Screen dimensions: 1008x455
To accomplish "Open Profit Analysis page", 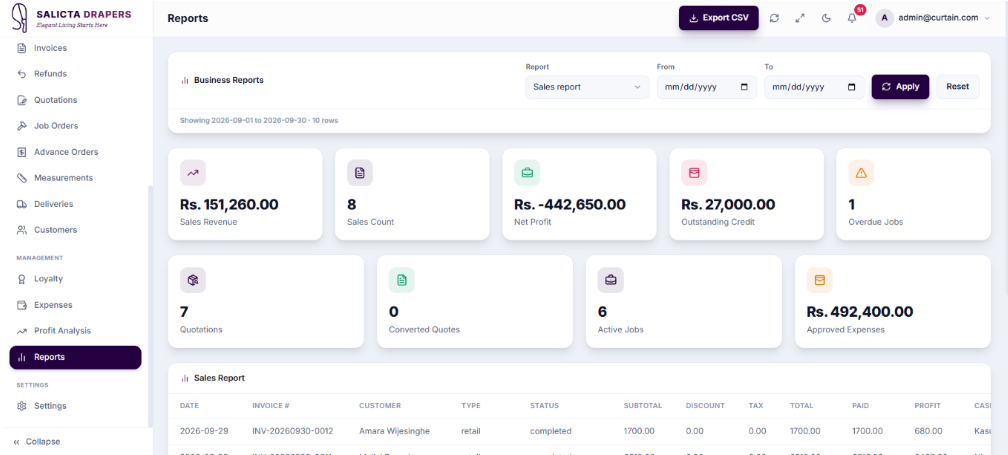I will (x=75, y=331).
